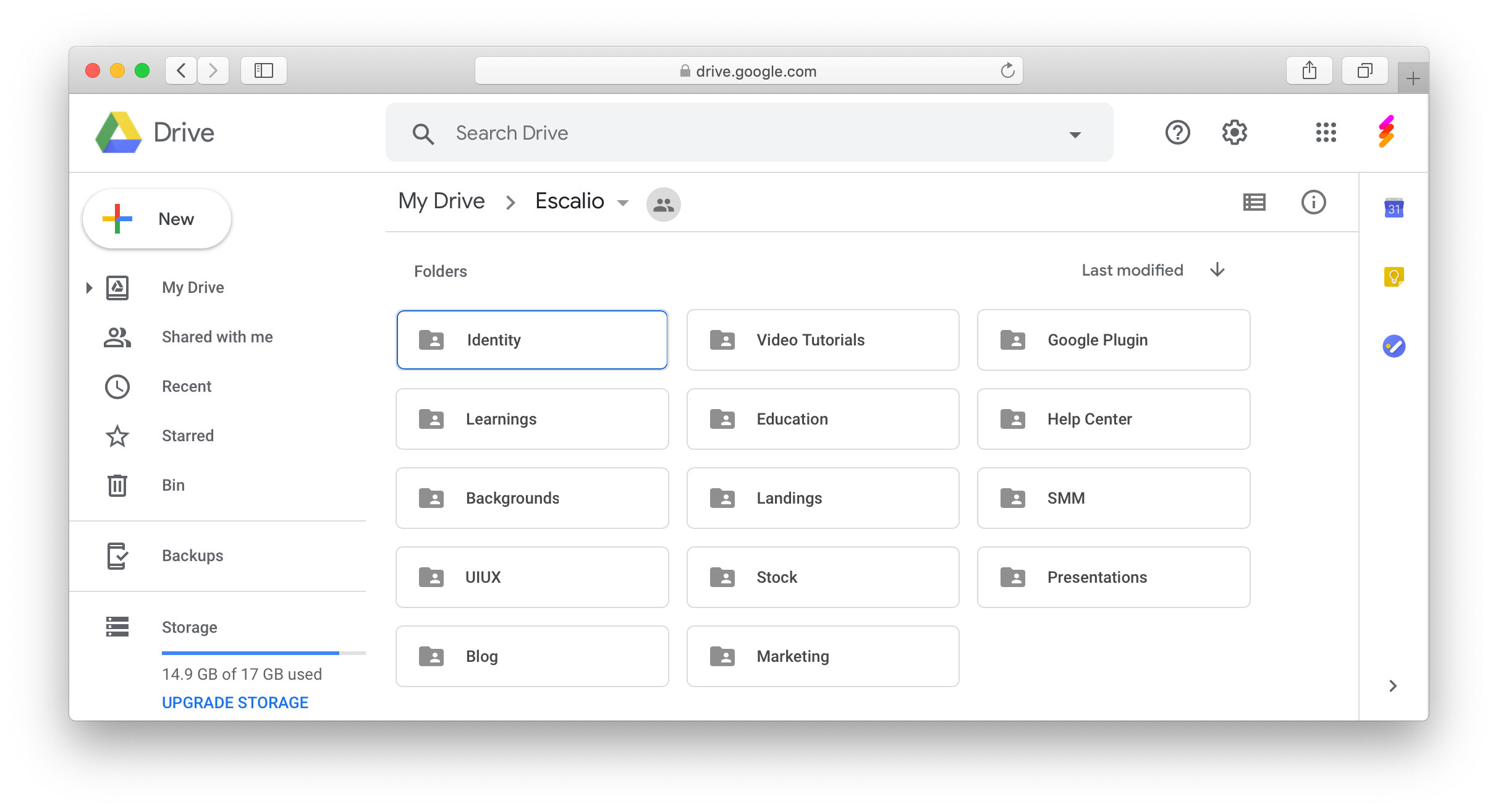1498x812 pixels.
Task: Click the Search Drive field
Action: click(x=749, y=133)
